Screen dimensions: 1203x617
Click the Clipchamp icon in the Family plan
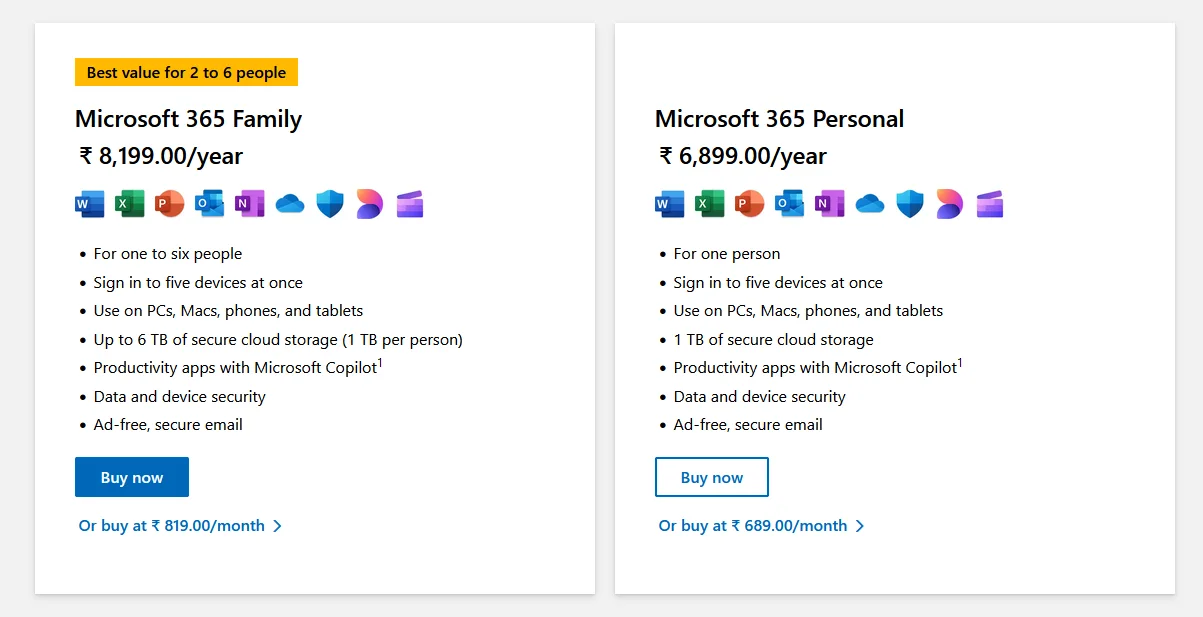[x=410, y=204]
